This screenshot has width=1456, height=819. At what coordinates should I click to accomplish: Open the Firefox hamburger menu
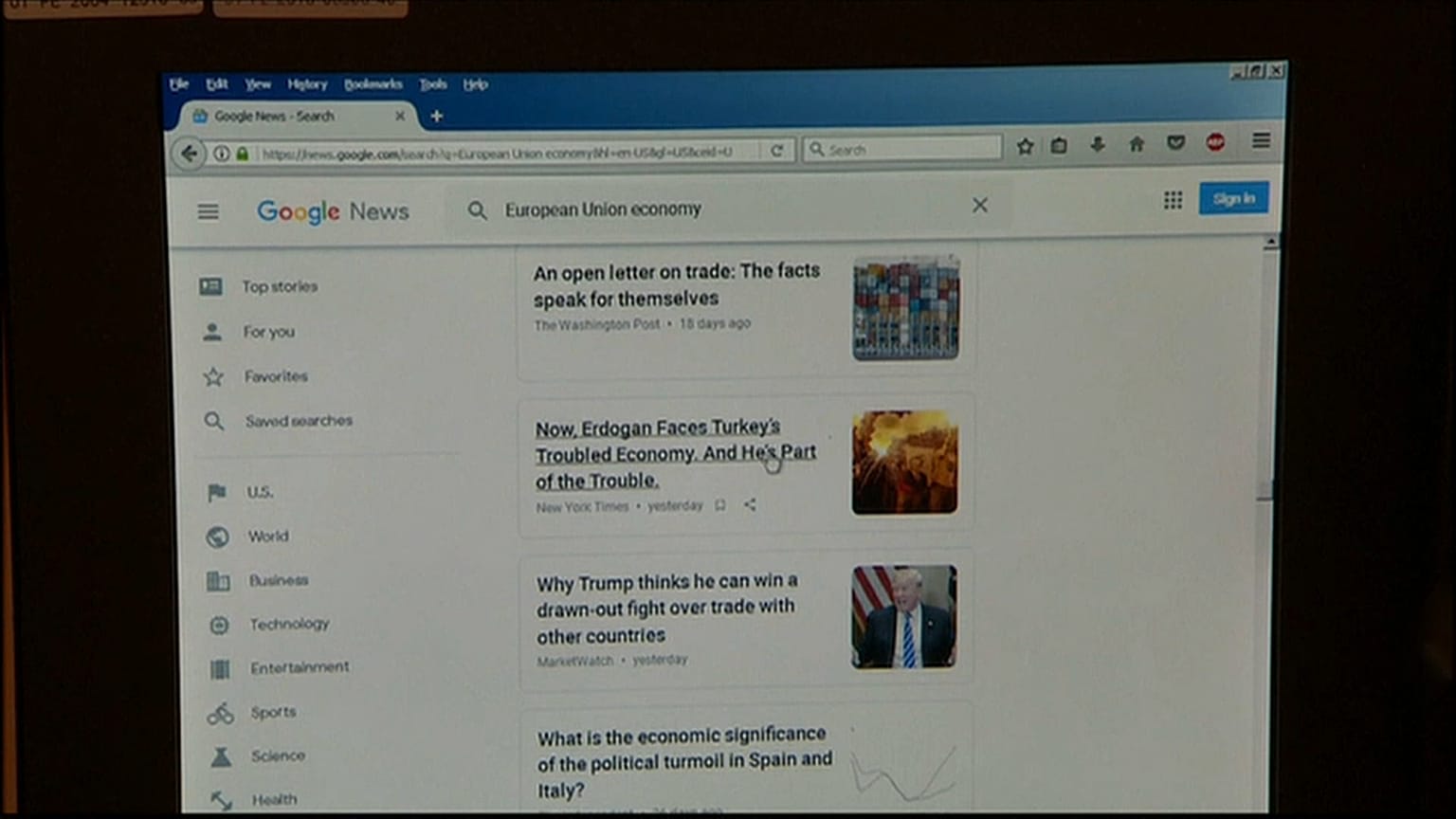(x=1261, y=140)
